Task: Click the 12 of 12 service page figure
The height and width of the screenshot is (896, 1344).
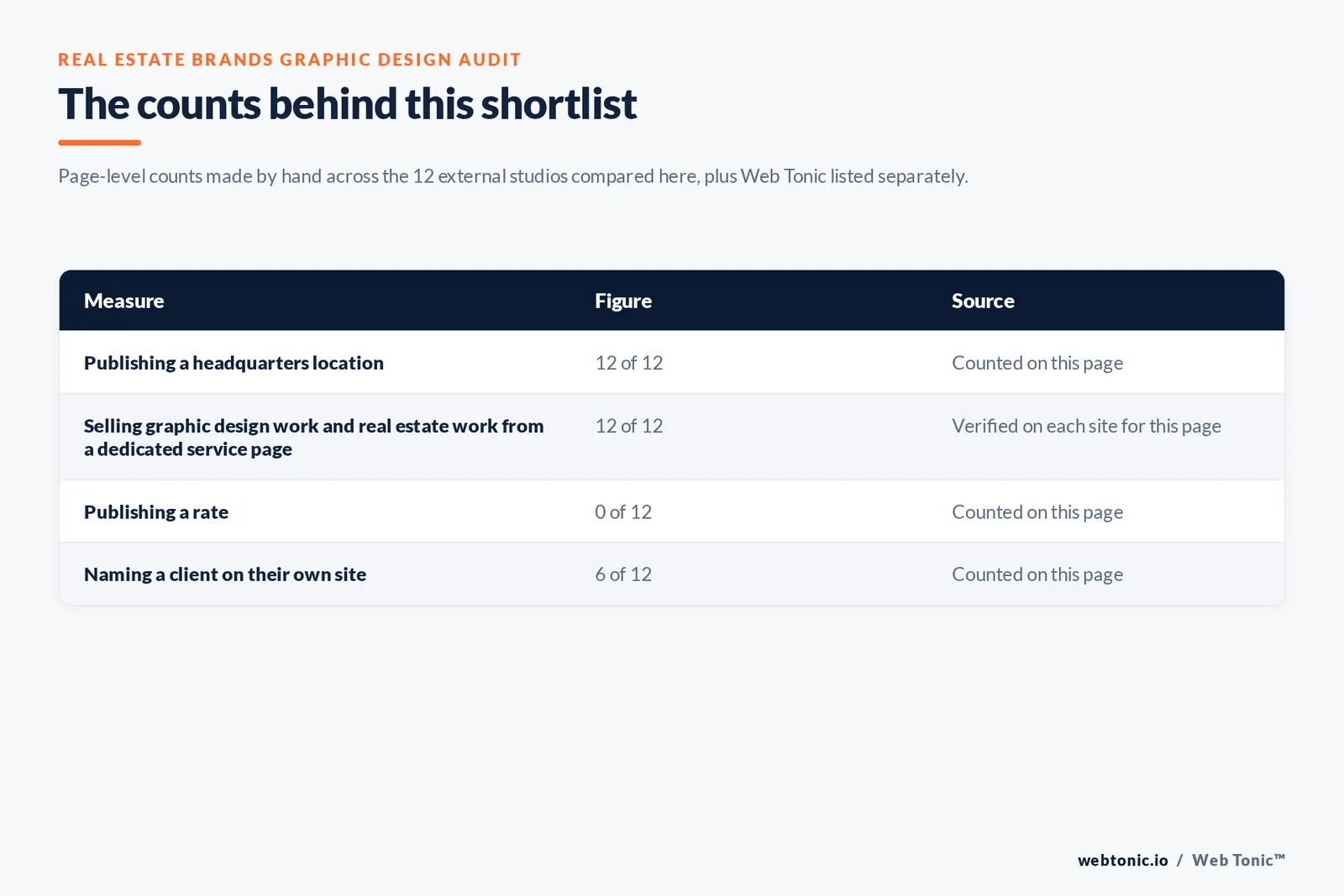Action: (x=629, y=426)
